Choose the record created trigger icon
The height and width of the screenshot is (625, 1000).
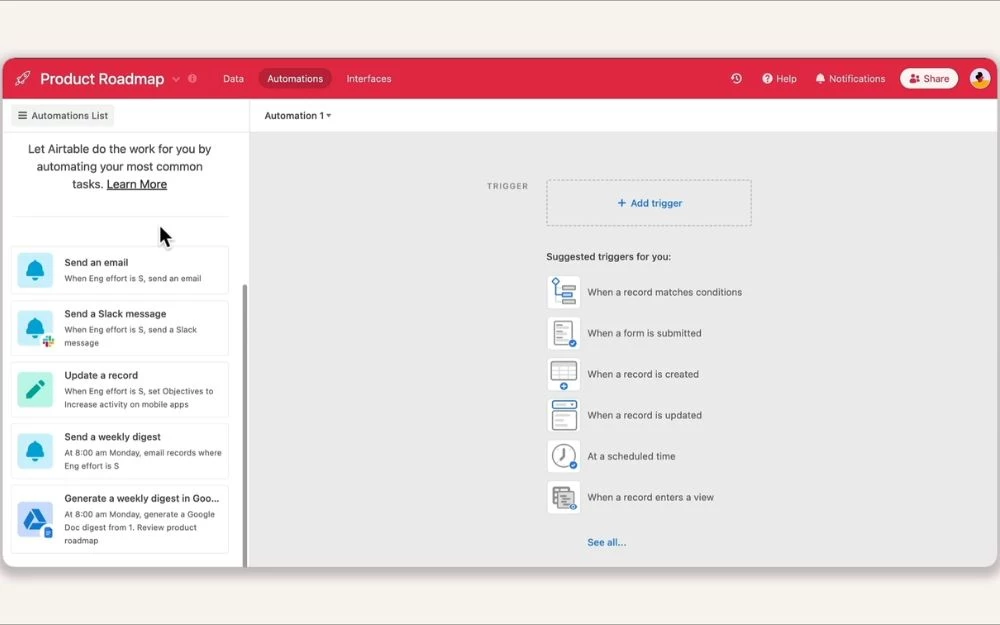[564, 374]
